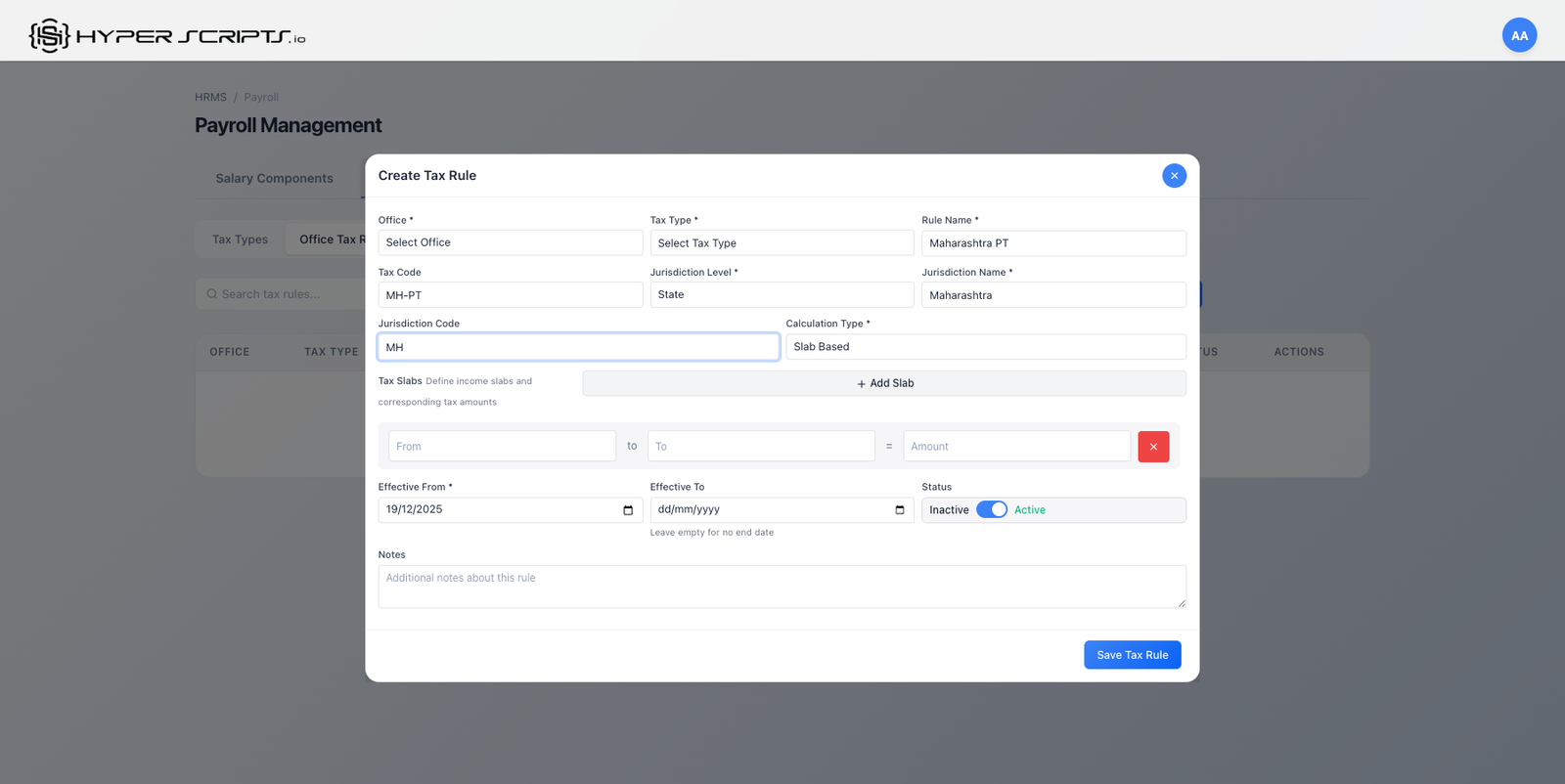Expand the Select Office dropdown

510,242
